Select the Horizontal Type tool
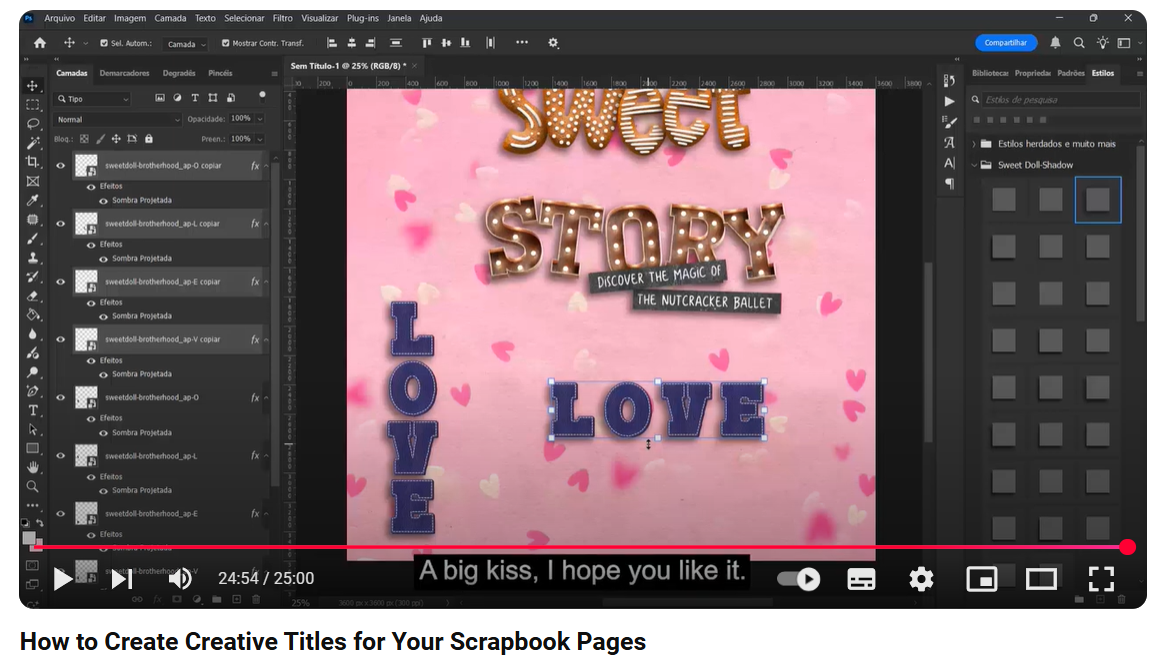Screen dimensions: 1162x656 pyautogui.click(x=33, y=411)
